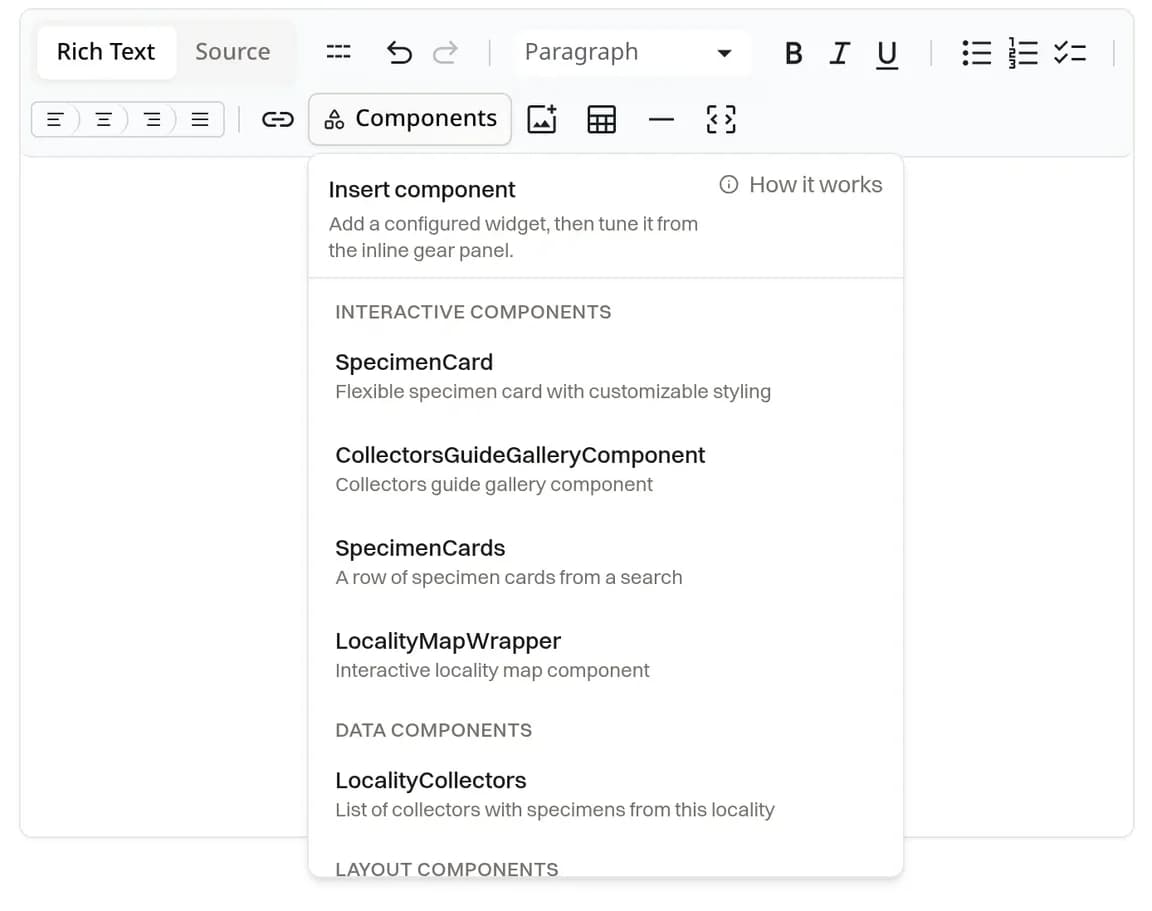Toggle underline formatting
Image resolution: width=1152 pixels, height=911 pixels.
click(887, 53)
